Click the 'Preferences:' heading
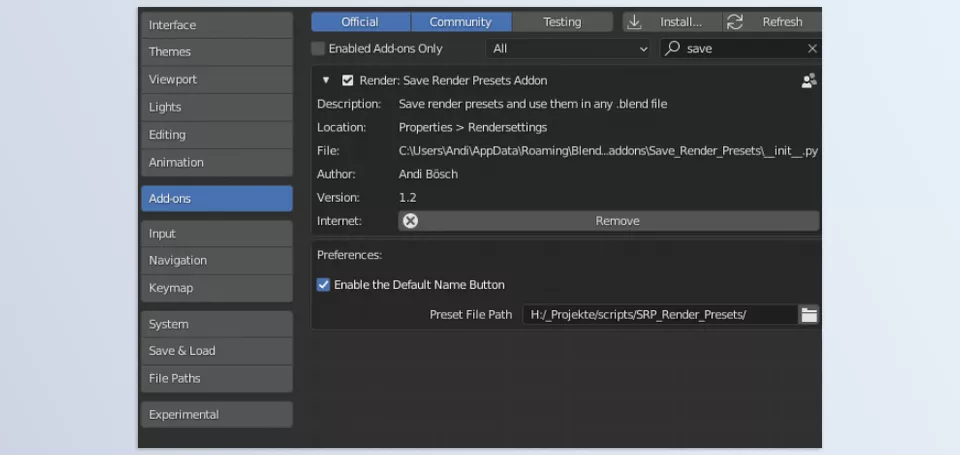 (x=349, y=255)
